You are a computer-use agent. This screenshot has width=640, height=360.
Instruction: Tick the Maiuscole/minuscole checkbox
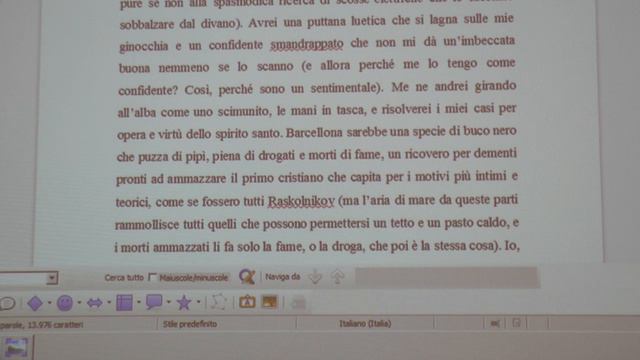click(x=152, y=278)
